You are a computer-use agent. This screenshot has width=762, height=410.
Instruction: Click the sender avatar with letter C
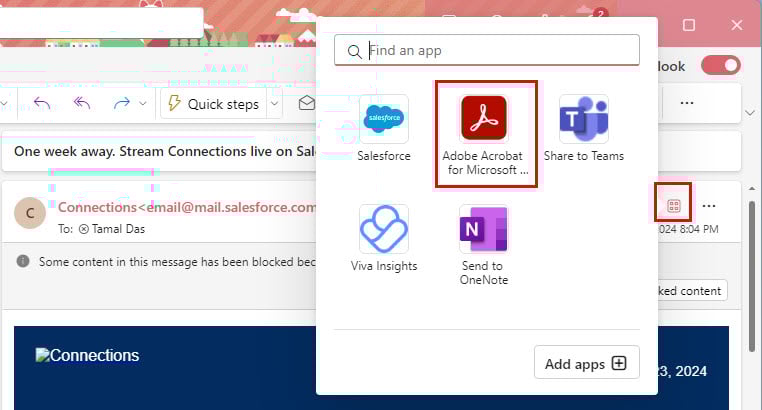[30, 213]
